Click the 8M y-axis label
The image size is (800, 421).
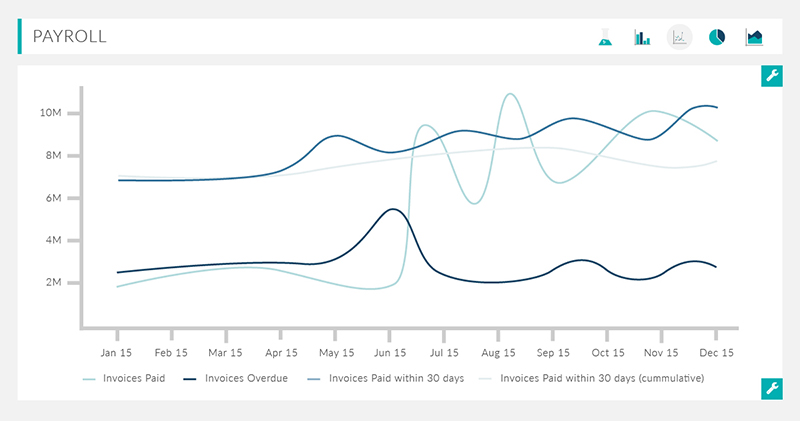(54, 155)
